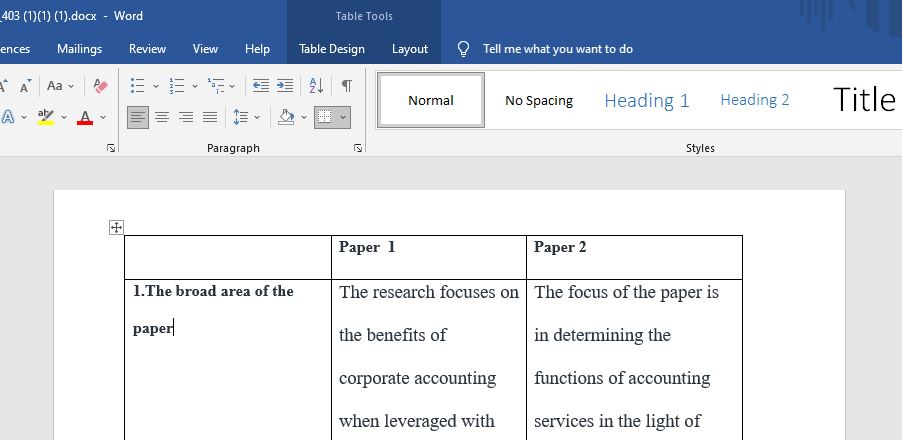This screenshot has width=902, height=440.
Task: Click the Clear All Formatting eraser icon
Action: (100, 86)
